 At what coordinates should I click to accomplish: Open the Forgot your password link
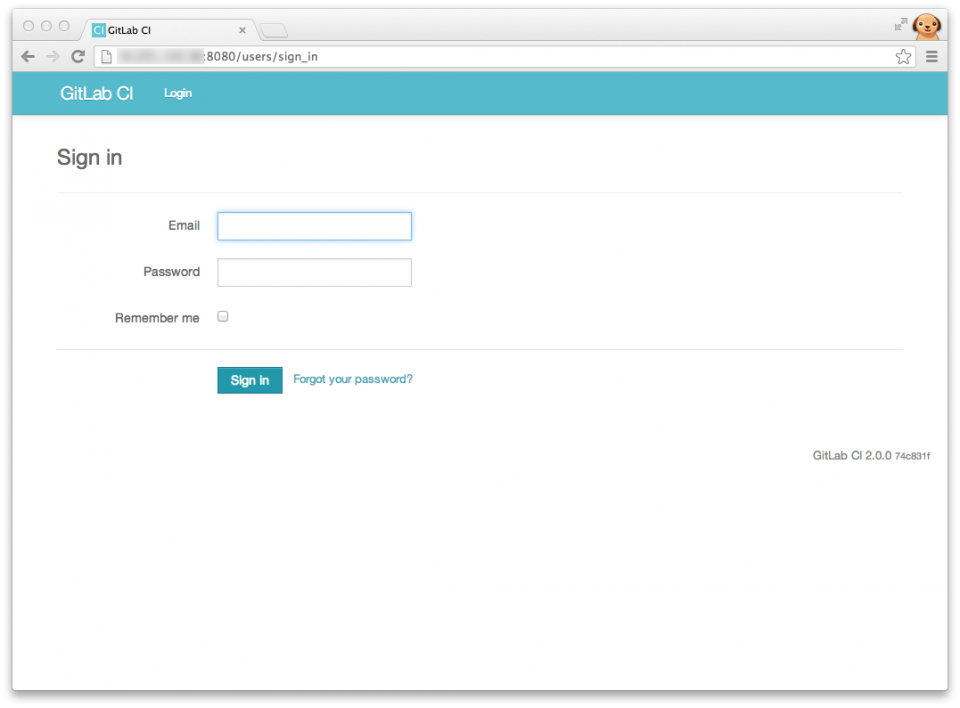pyautogui.click(x=352, y=379)
